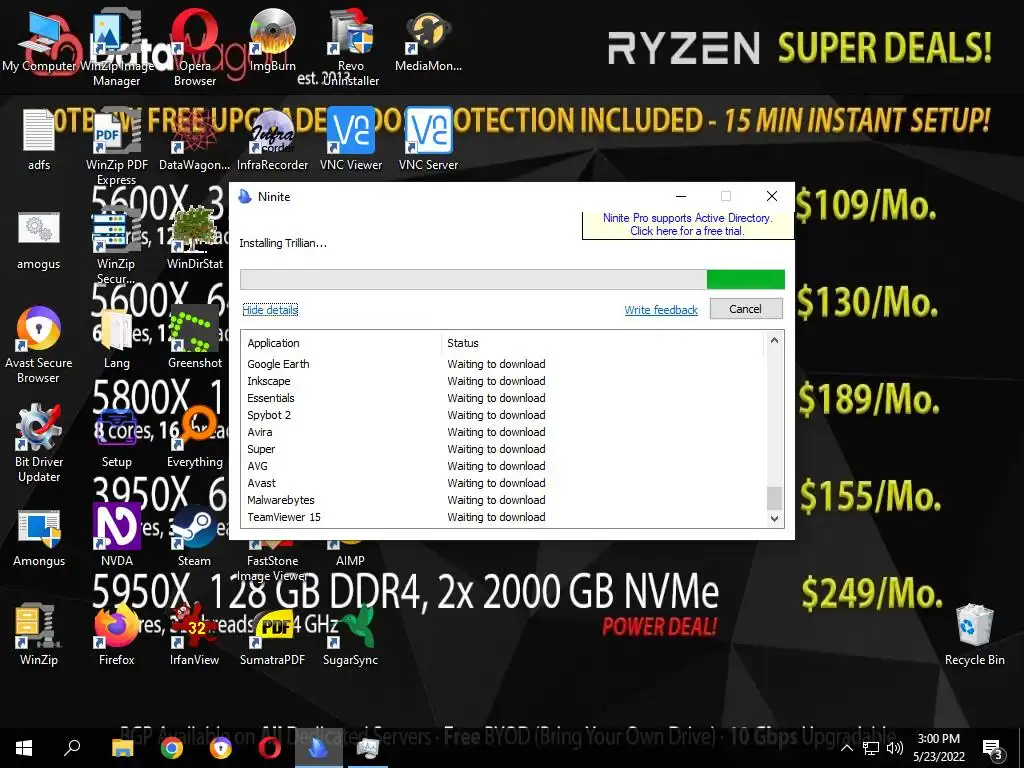This screenshot has width=1024, height=768.
Task: Show hidden system tray icons
Action: pyautogui.click(x=846, y=748)
